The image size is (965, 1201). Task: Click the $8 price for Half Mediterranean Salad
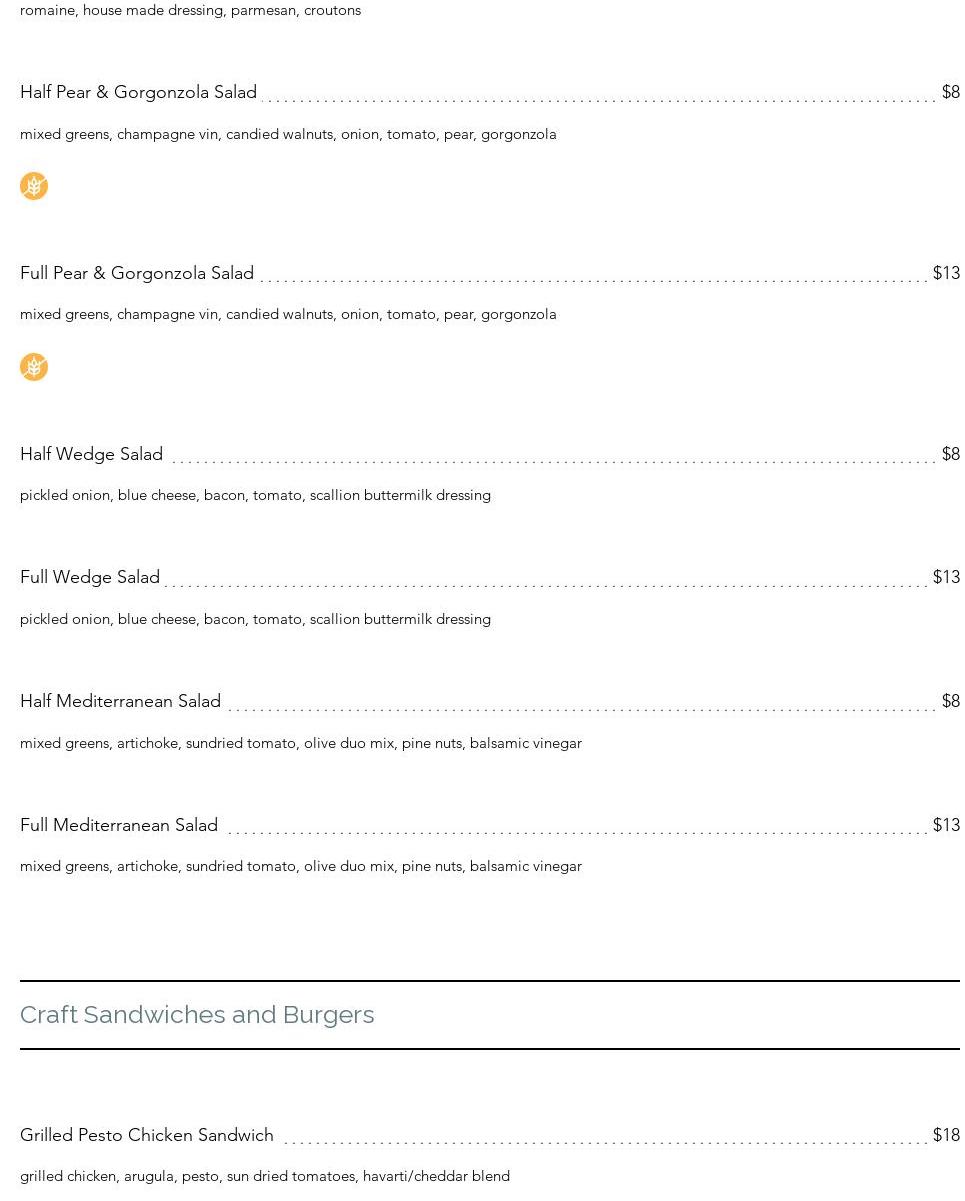point(950,701)
